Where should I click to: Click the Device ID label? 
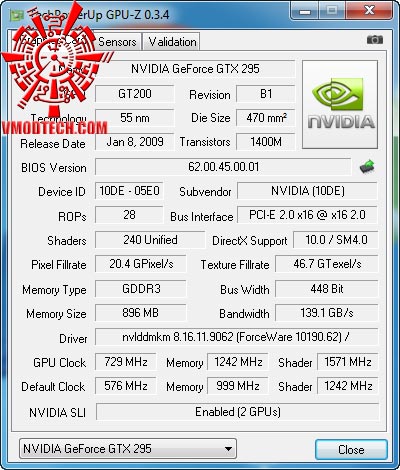coord(62,192)
